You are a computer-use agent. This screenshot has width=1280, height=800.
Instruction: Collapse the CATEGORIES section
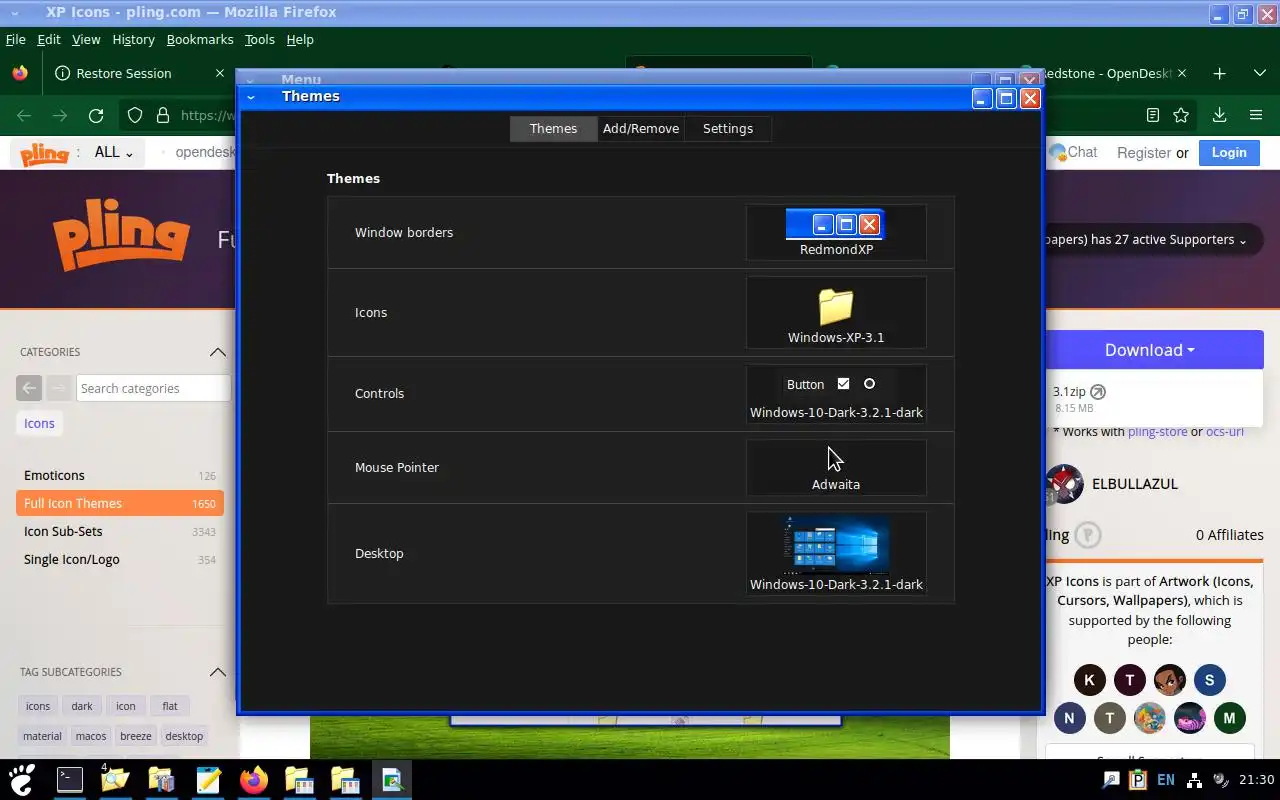point(217,352)
